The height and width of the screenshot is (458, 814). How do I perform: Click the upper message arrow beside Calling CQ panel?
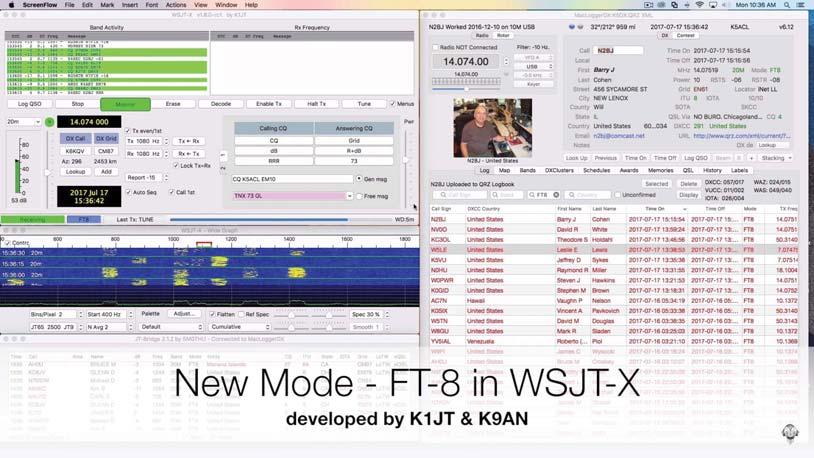tap(223, 154)
